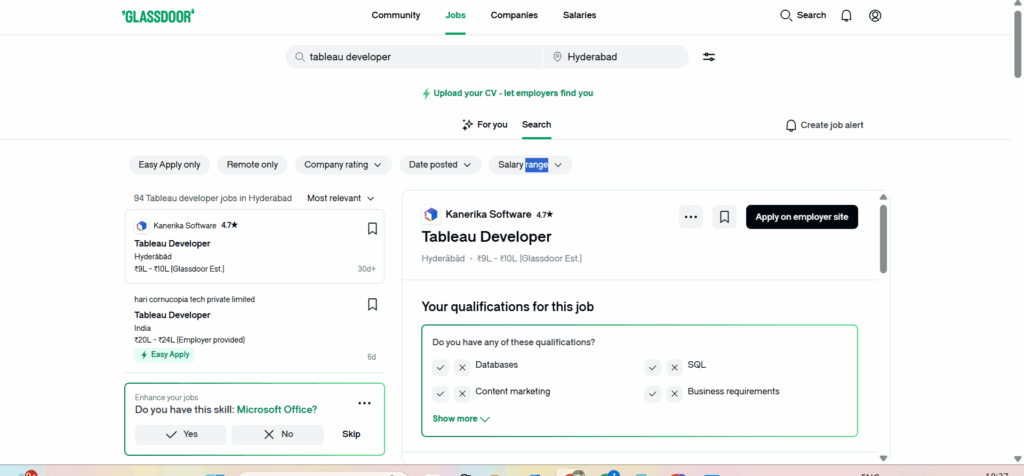
Task: Toggle Easy Apply only filter
Action: (x=169, y=165)
